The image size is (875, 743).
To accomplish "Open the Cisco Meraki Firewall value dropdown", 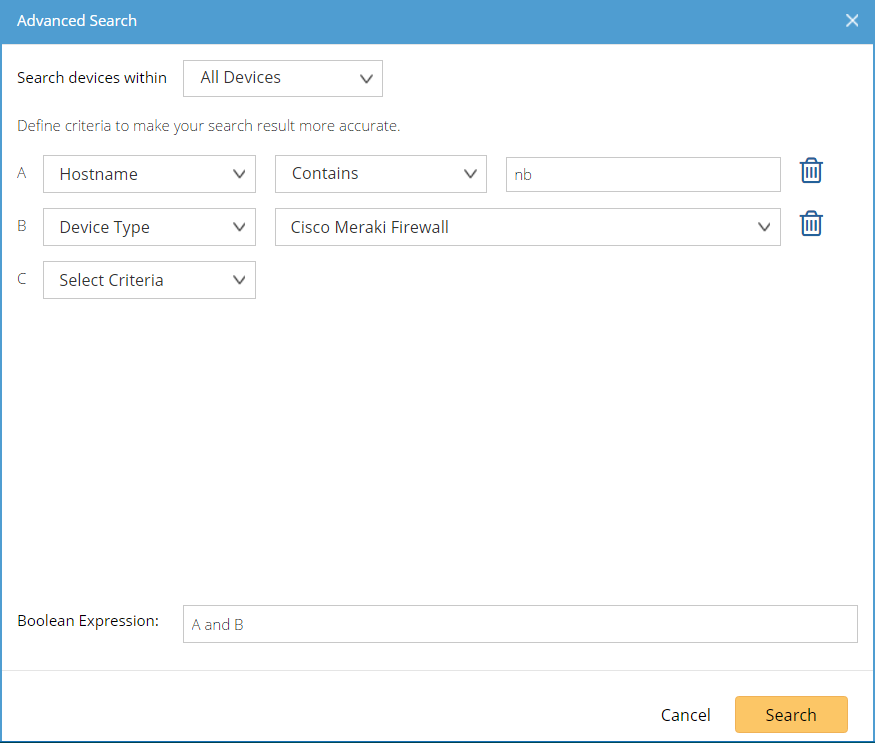I will (527, 227).
